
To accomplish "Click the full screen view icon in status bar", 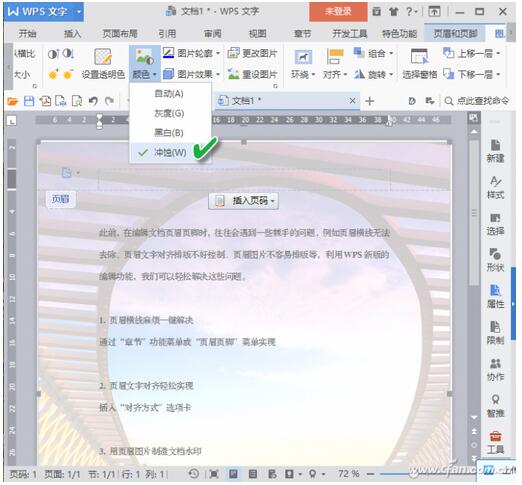I will [214, 474].
